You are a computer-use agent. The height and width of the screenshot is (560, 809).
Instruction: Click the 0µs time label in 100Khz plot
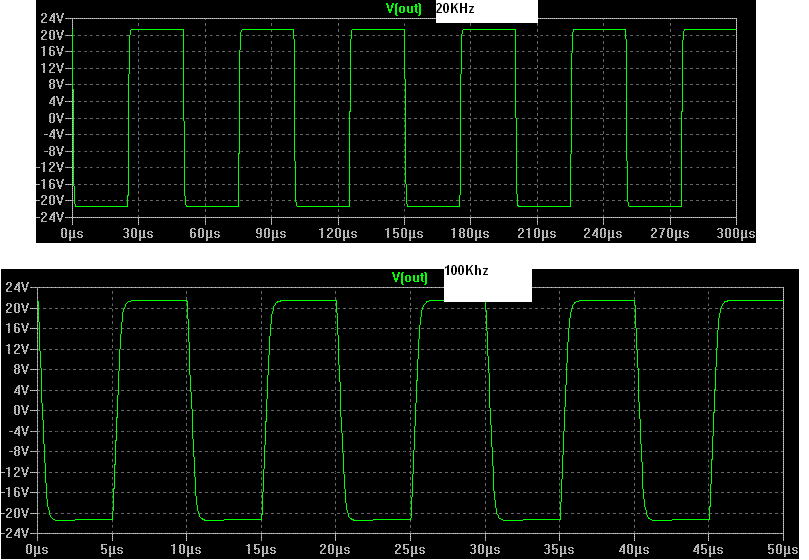(37, 550)
